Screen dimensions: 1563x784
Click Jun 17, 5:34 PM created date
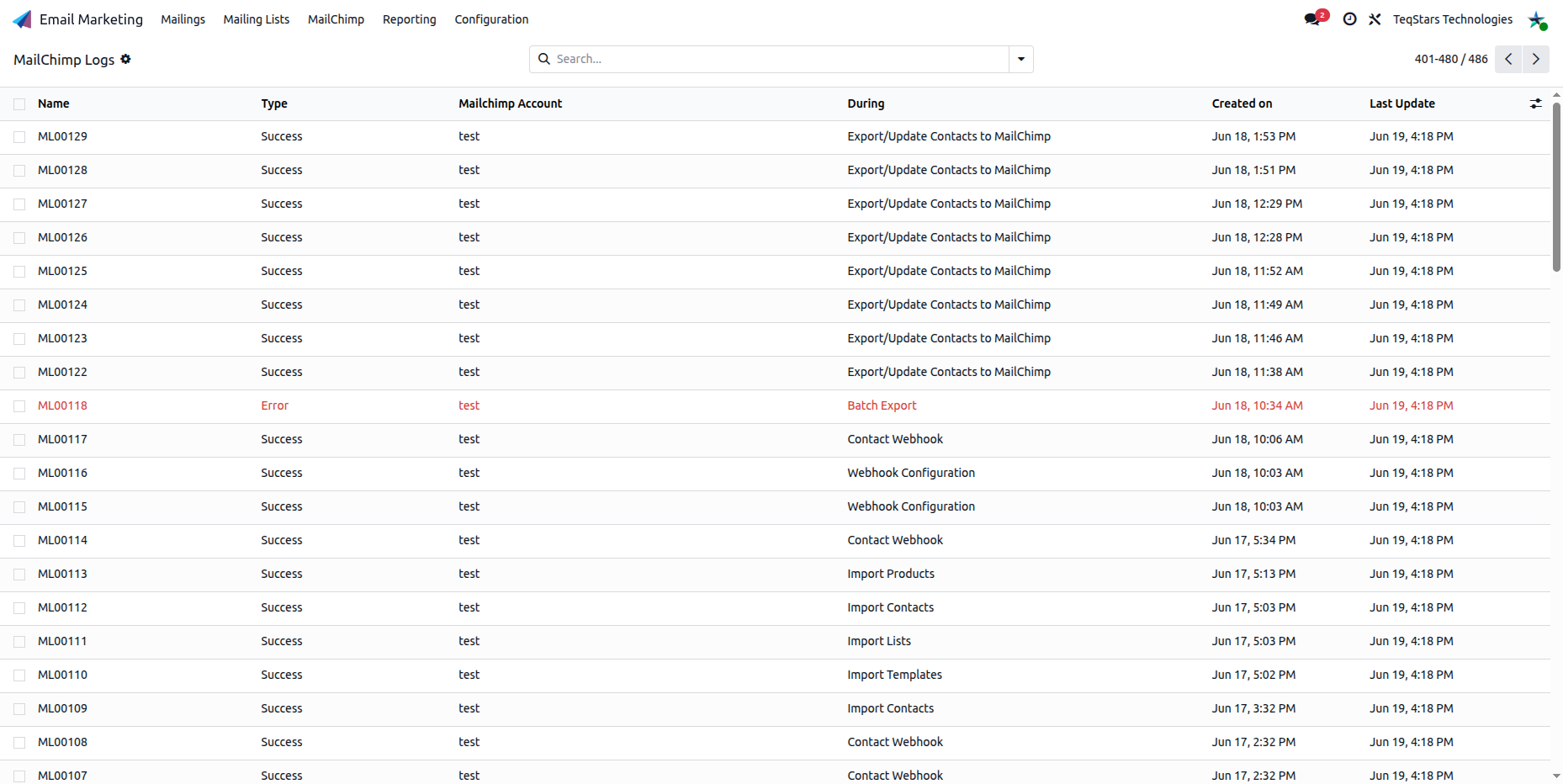tap(1253, 540)
